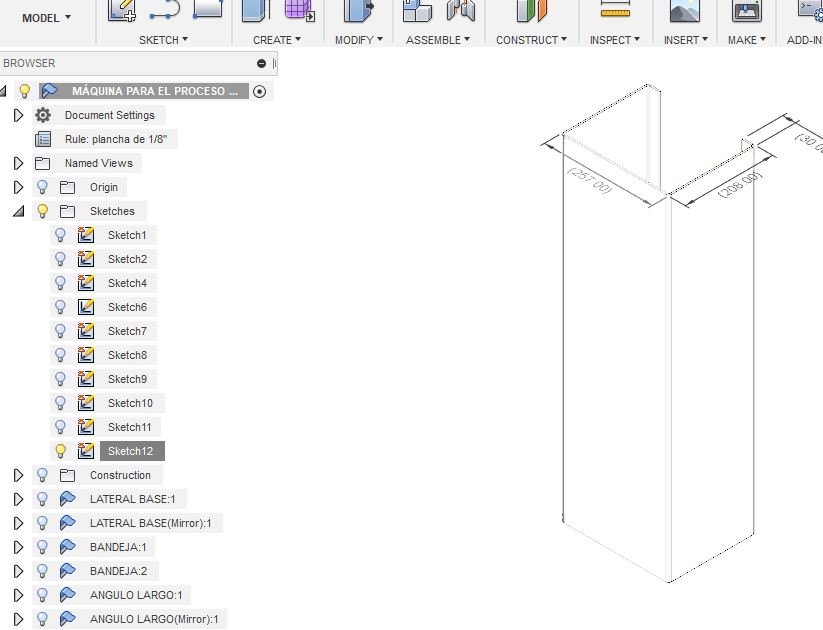The width and height of the screenshot is (823, 630).
Task: Click the ADD-INS menu
Action: (806, 40)
